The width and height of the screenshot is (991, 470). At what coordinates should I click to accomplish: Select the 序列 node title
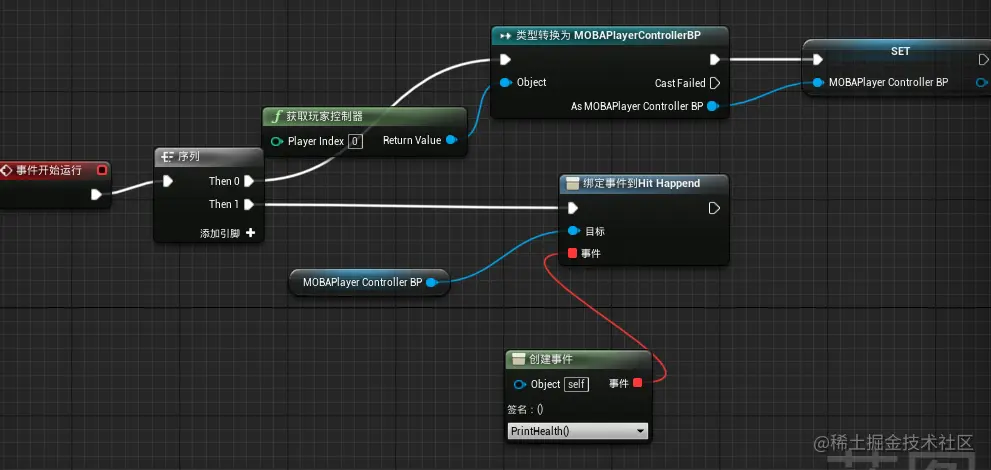click(190, 157)
